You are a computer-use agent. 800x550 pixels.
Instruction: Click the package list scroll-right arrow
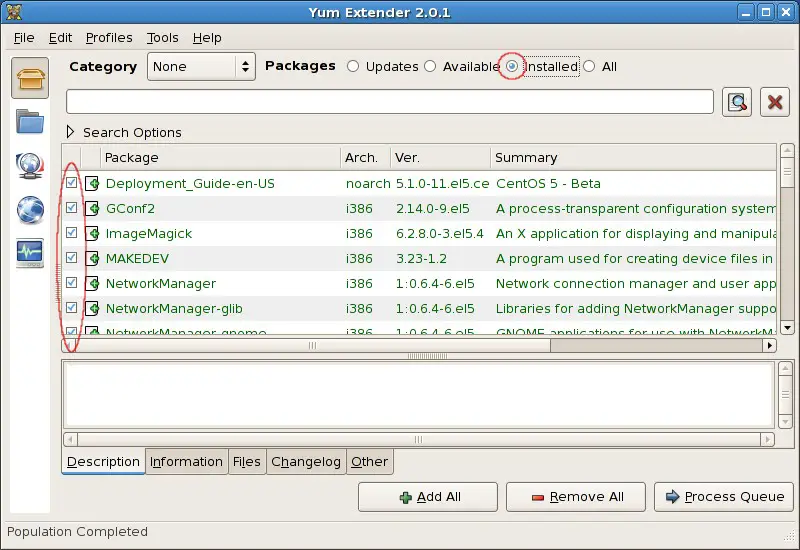coord(769,345)
